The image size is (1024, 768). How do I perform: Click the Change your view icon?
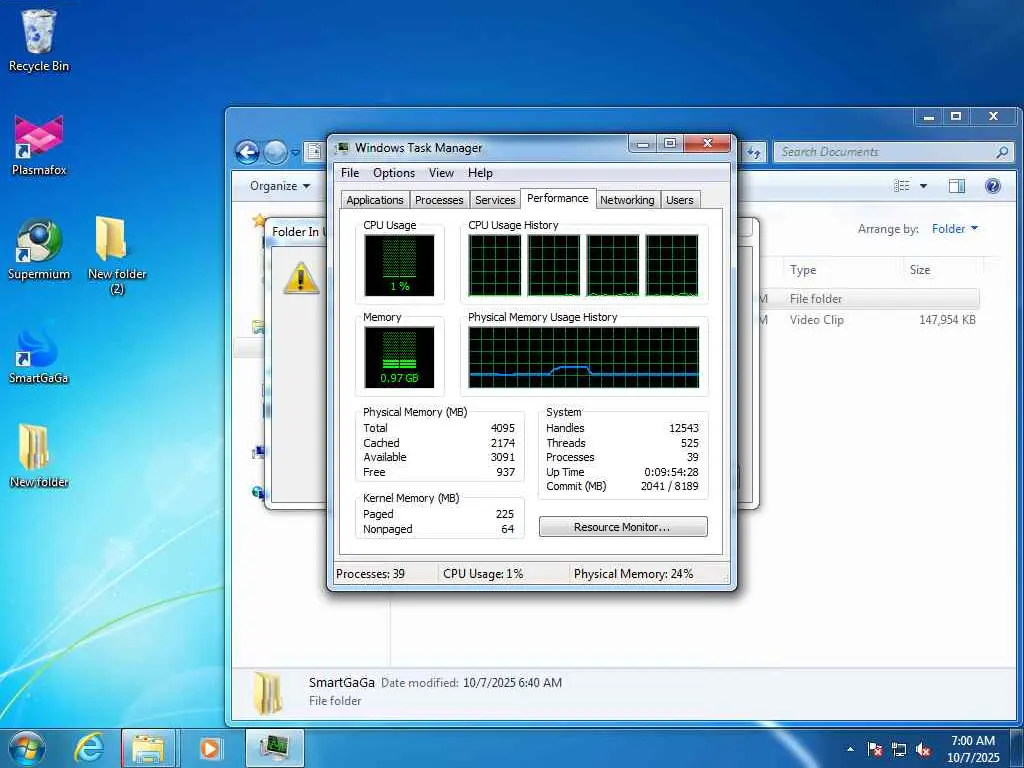click(x=902, y=186)
